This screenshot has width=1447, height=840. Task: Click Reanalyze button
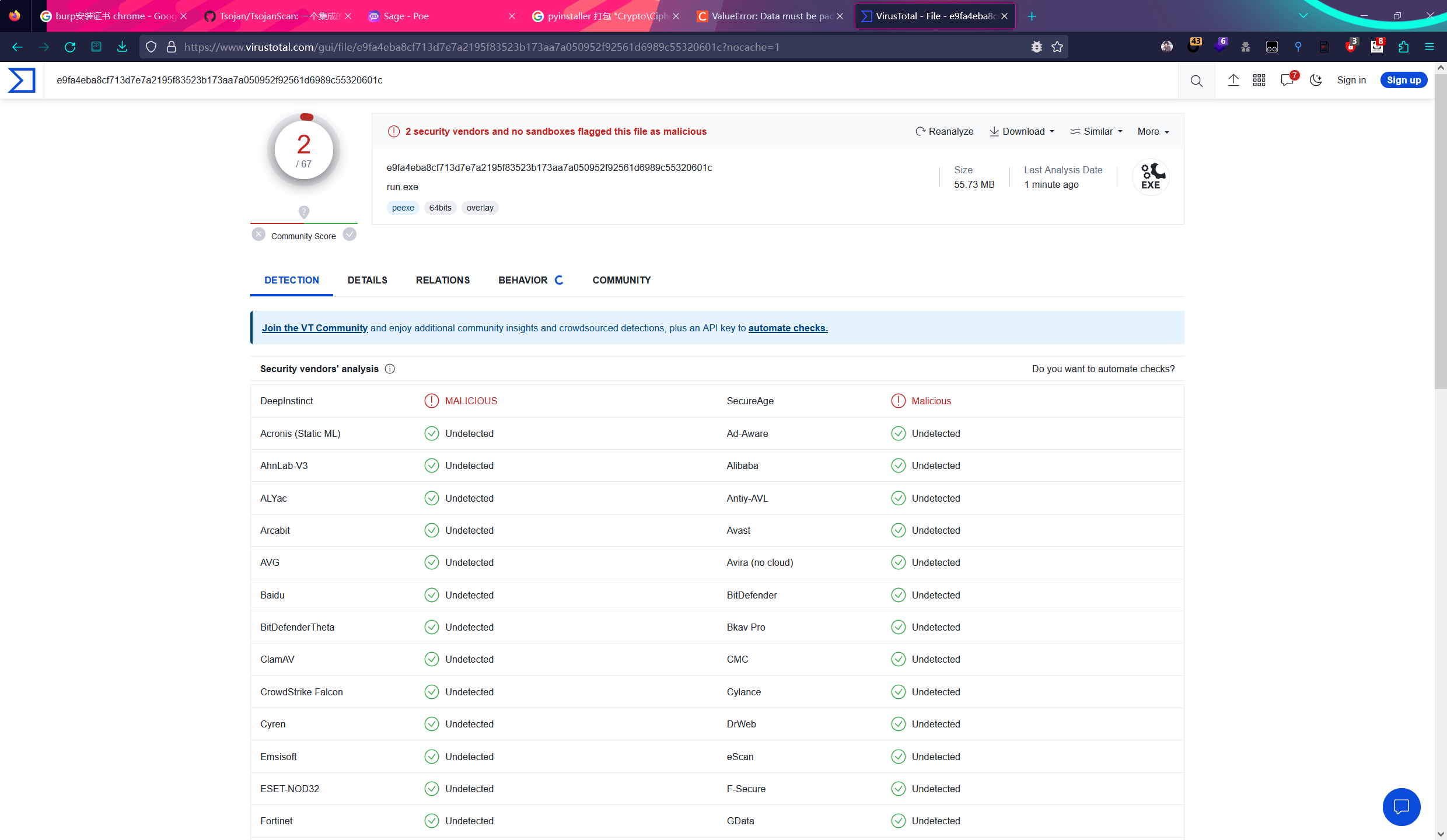945,132
